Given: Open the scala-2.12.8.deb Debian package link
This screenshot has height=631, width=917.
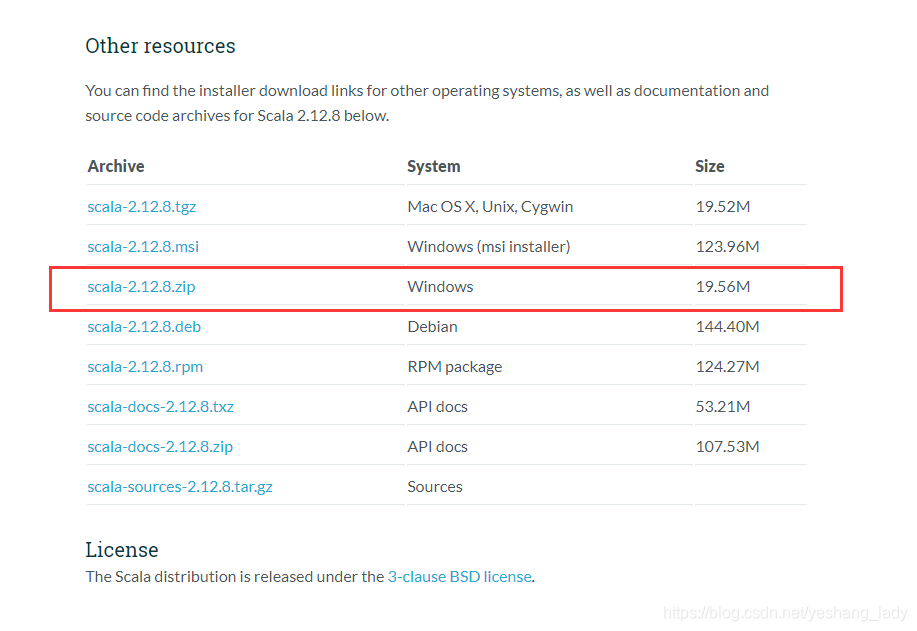Looking at the screenshot, I should pos(144,327).
